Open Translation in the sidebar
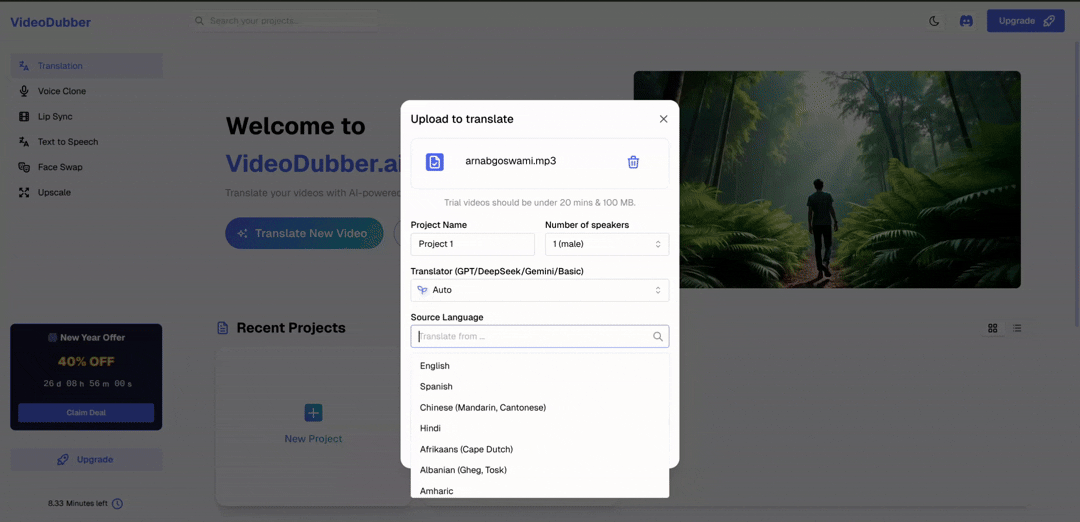The image size is (1080, 522). [x=87, y=66]
